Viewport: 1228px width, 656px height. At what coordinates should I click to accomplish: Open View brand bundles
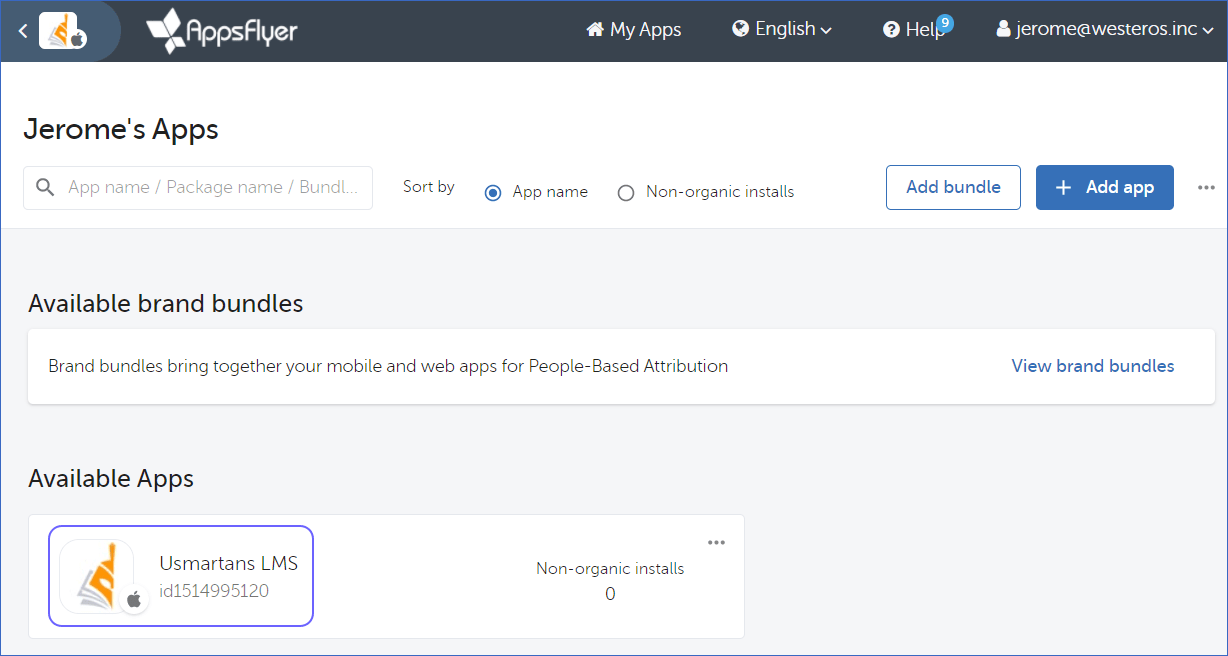click(1092, 366)
